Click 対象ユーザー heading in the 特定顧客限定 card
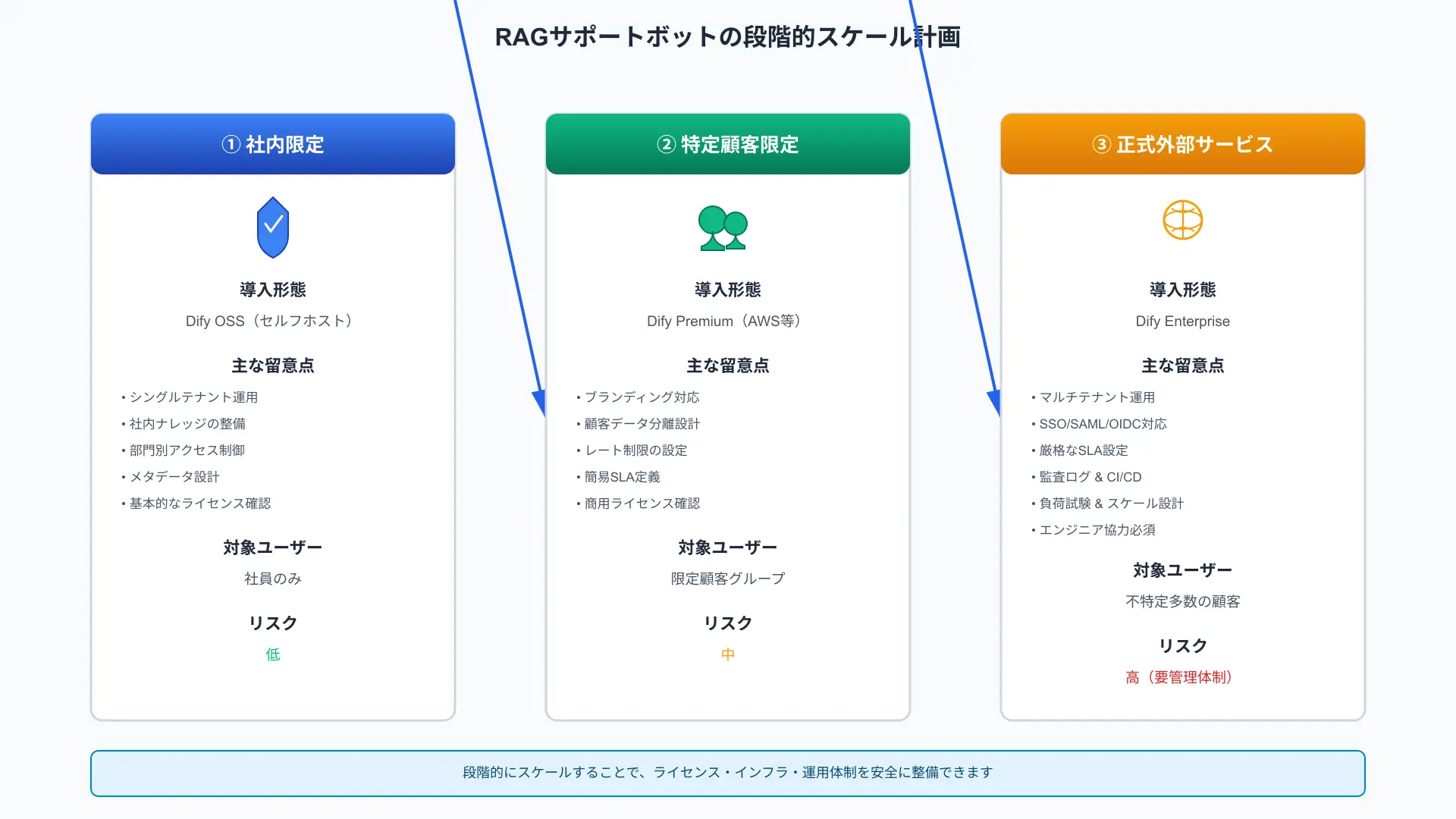The height and width of the screenshot is (819, 1456). pyautogui.click(x=728, y=548)
